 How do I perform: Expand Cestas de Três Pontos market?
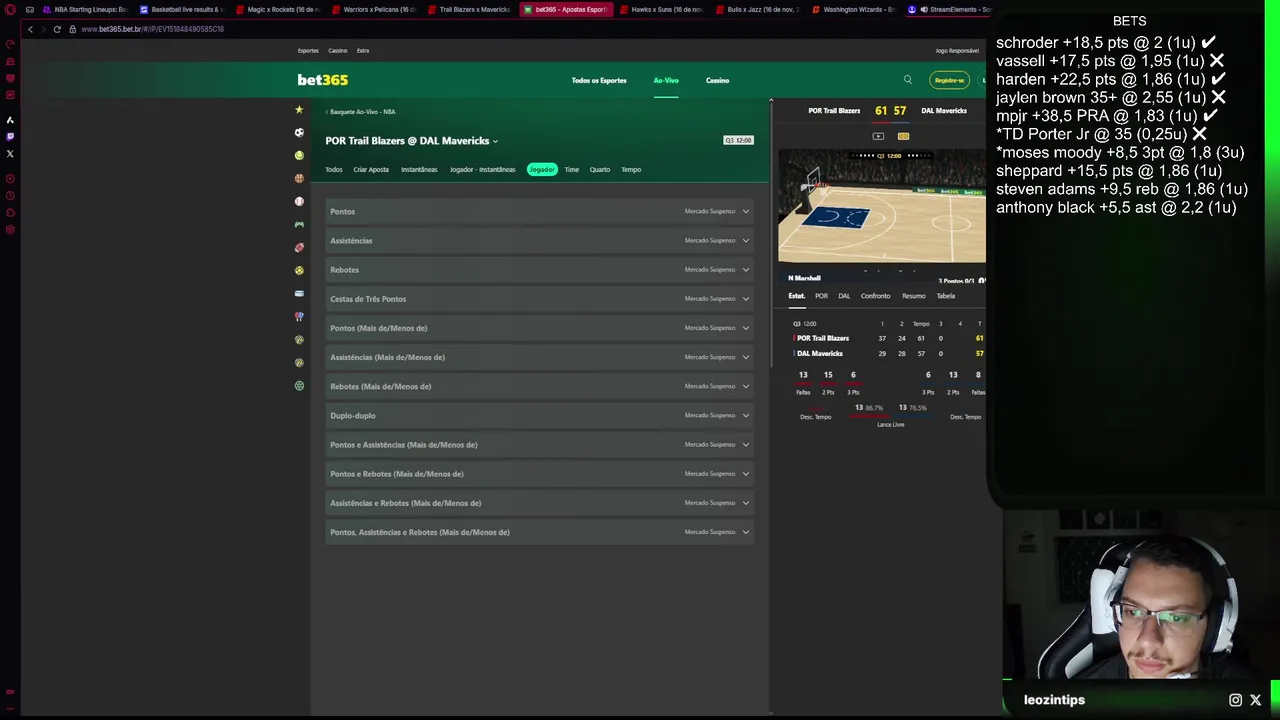pyautogui.click(x=540, y=298)
